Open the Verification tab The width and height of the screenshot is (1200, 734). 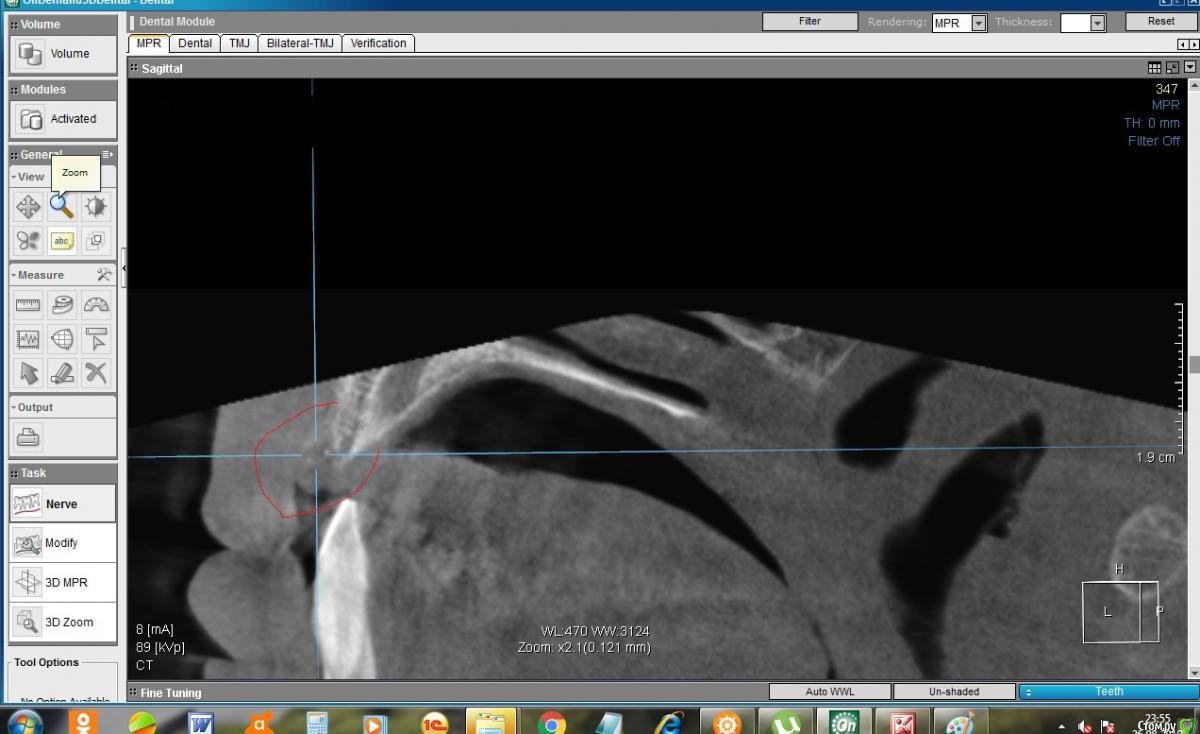(x=378, y=43)
